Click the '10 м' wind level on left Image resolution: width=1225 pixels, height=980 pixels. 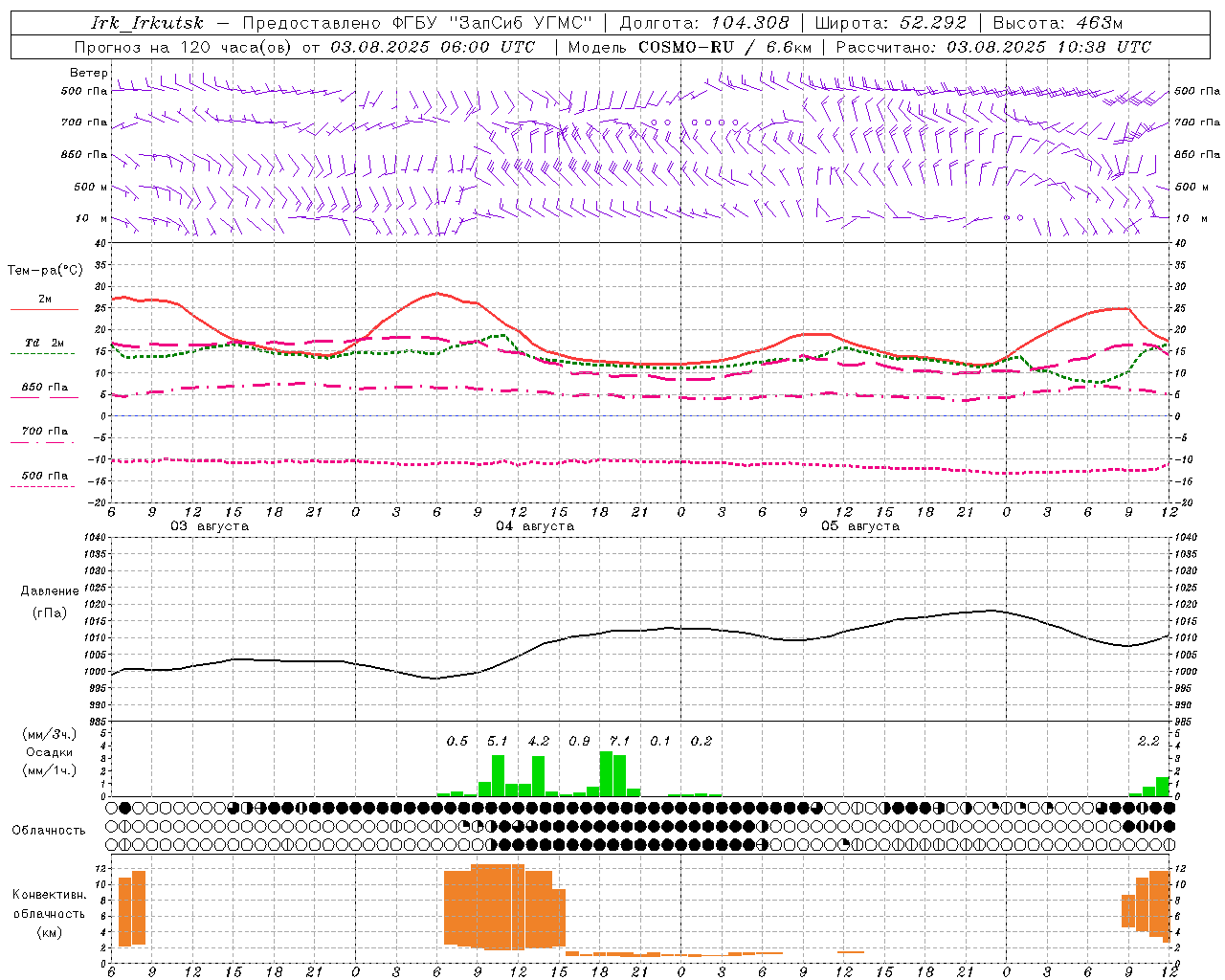pos(92,218)
